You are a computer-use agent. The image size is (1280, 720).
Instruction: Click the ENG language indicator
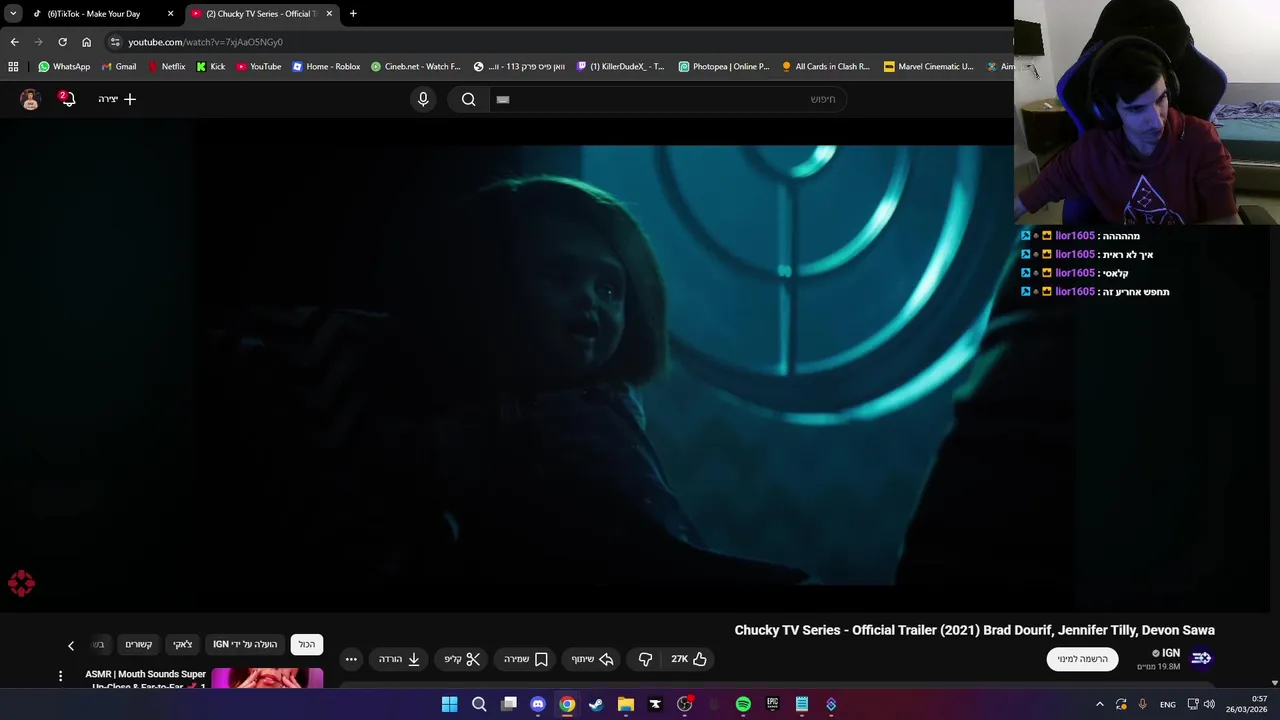1168,704
